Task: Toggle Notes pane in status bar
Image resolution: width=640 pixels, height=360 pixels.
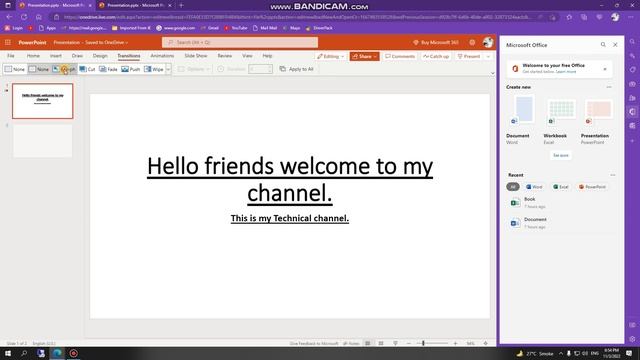Action: click(351, 344)
